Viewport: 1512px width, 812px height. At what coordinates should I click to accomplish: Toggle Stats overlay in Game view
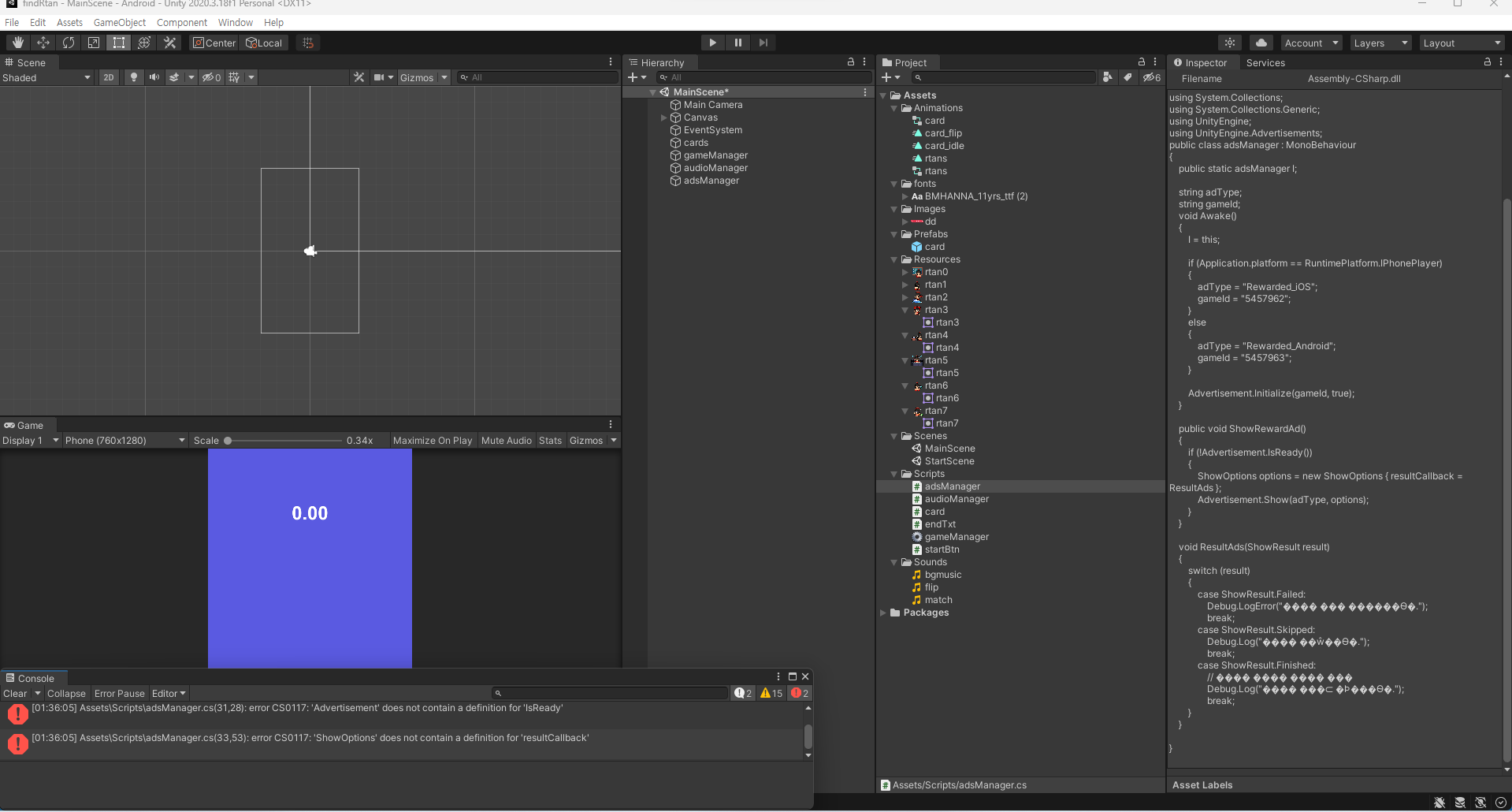pos(551,441)
